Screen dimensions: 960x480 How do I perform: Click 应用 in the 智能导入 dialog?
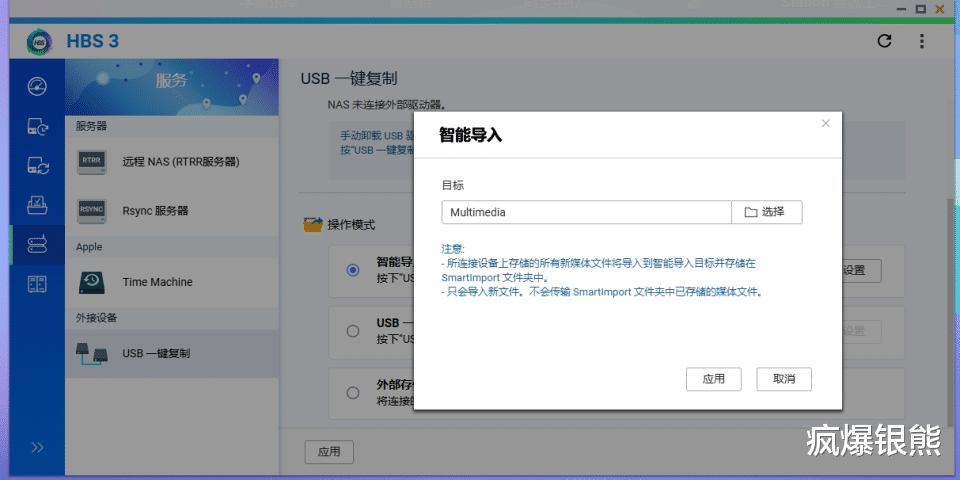point(714,379)
